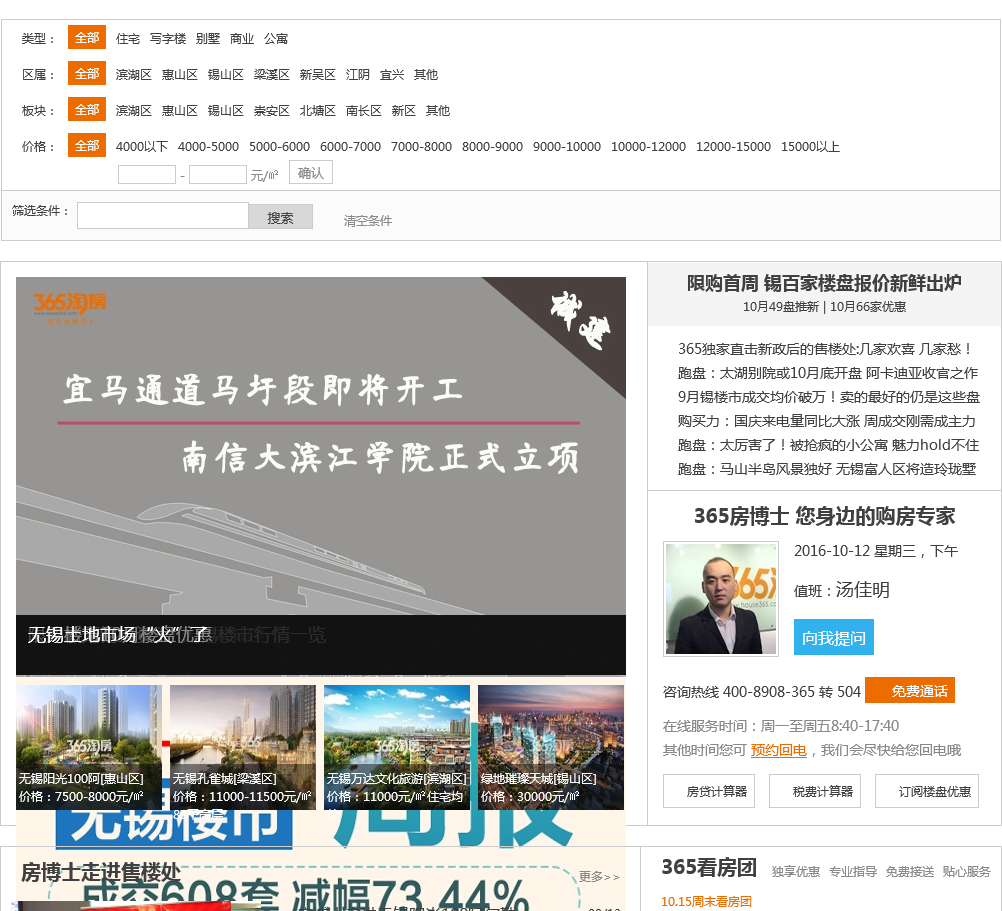Screen dimensions: 1002x911
Task: Read article 太湖别院或10月底开盘
Action: click(828, 373)
